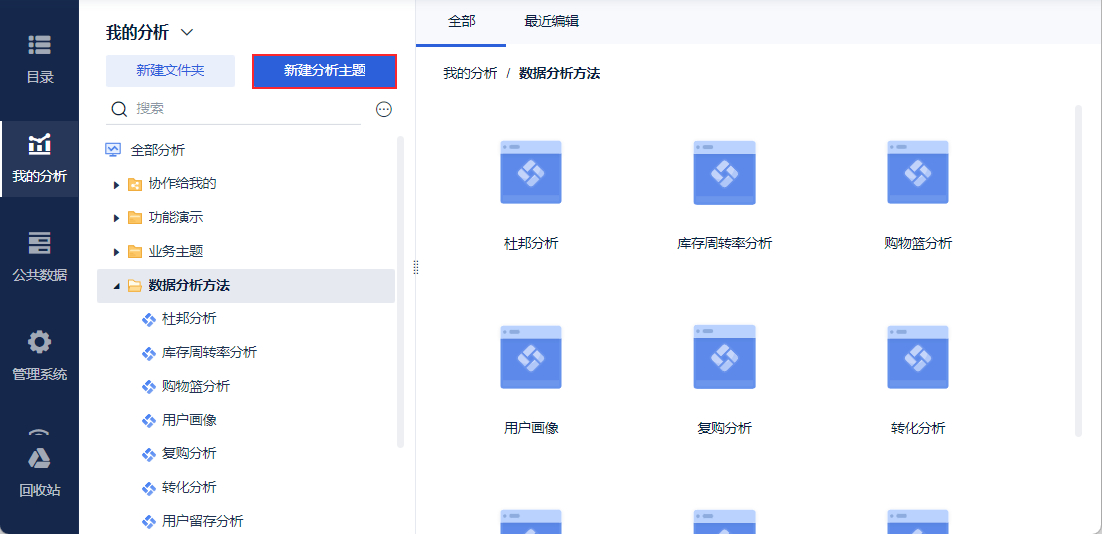Image resolution: width=1102 pixels, height=534 pixels.
Task: Open the 复购分析 card thumbnail
Action: click(x=725, y=357)
